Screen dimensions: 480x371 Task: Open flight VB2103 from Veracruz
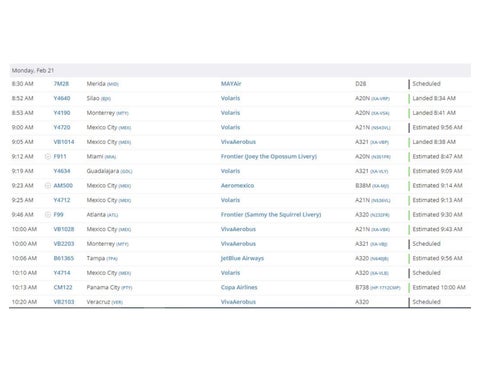(64, 302)
